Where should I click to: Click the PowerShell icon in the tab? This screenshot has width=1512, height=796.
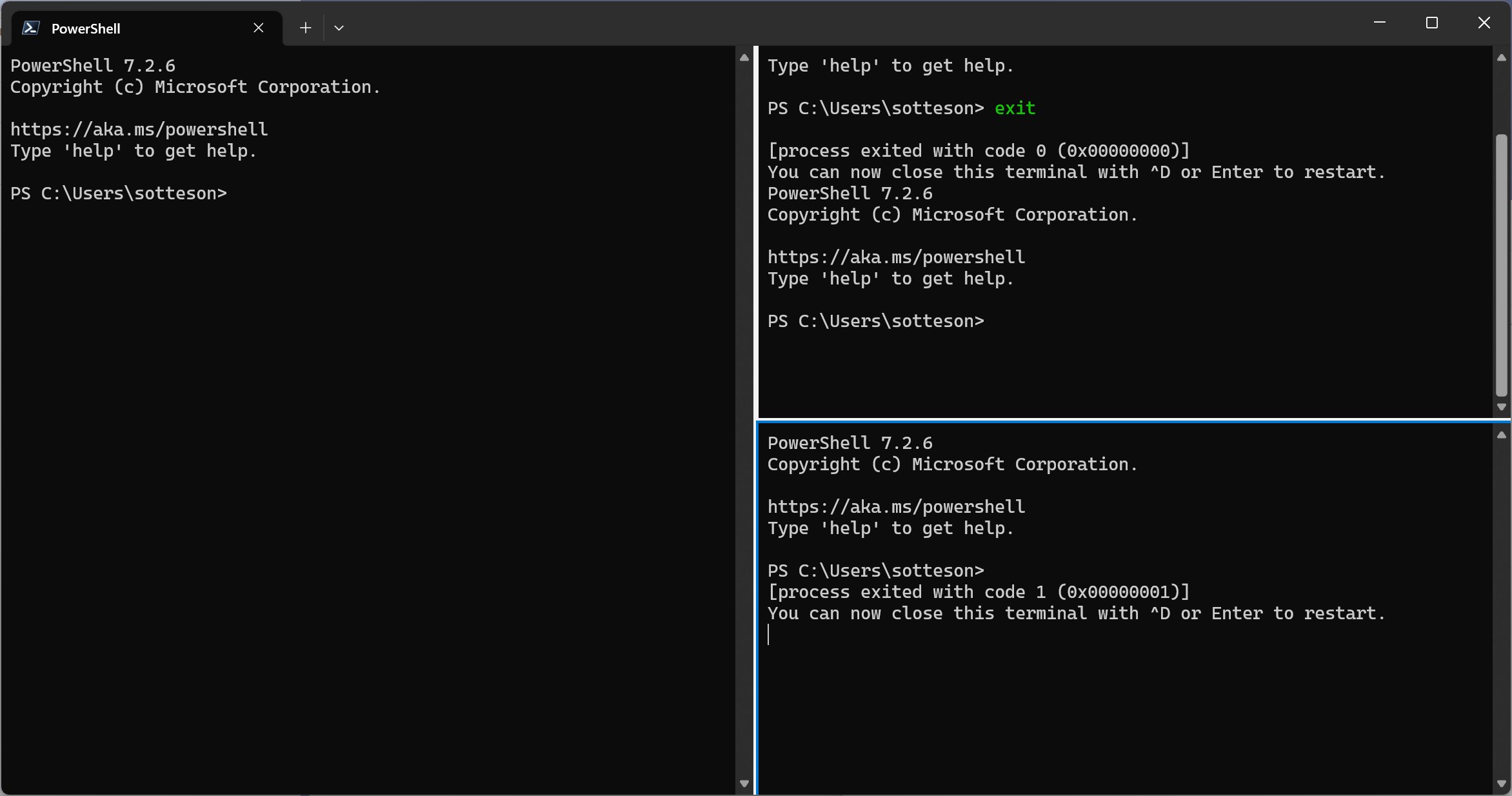pos(31,28)
